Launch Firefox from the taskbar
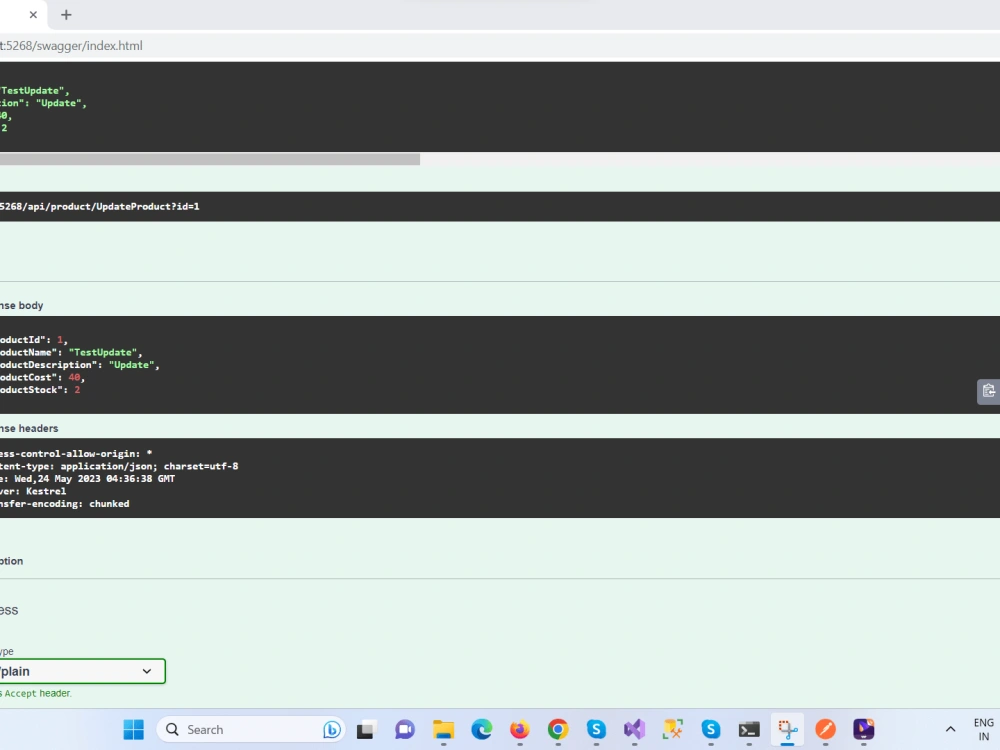Screen dimensions: 1000x750 [x=520, y=729]
